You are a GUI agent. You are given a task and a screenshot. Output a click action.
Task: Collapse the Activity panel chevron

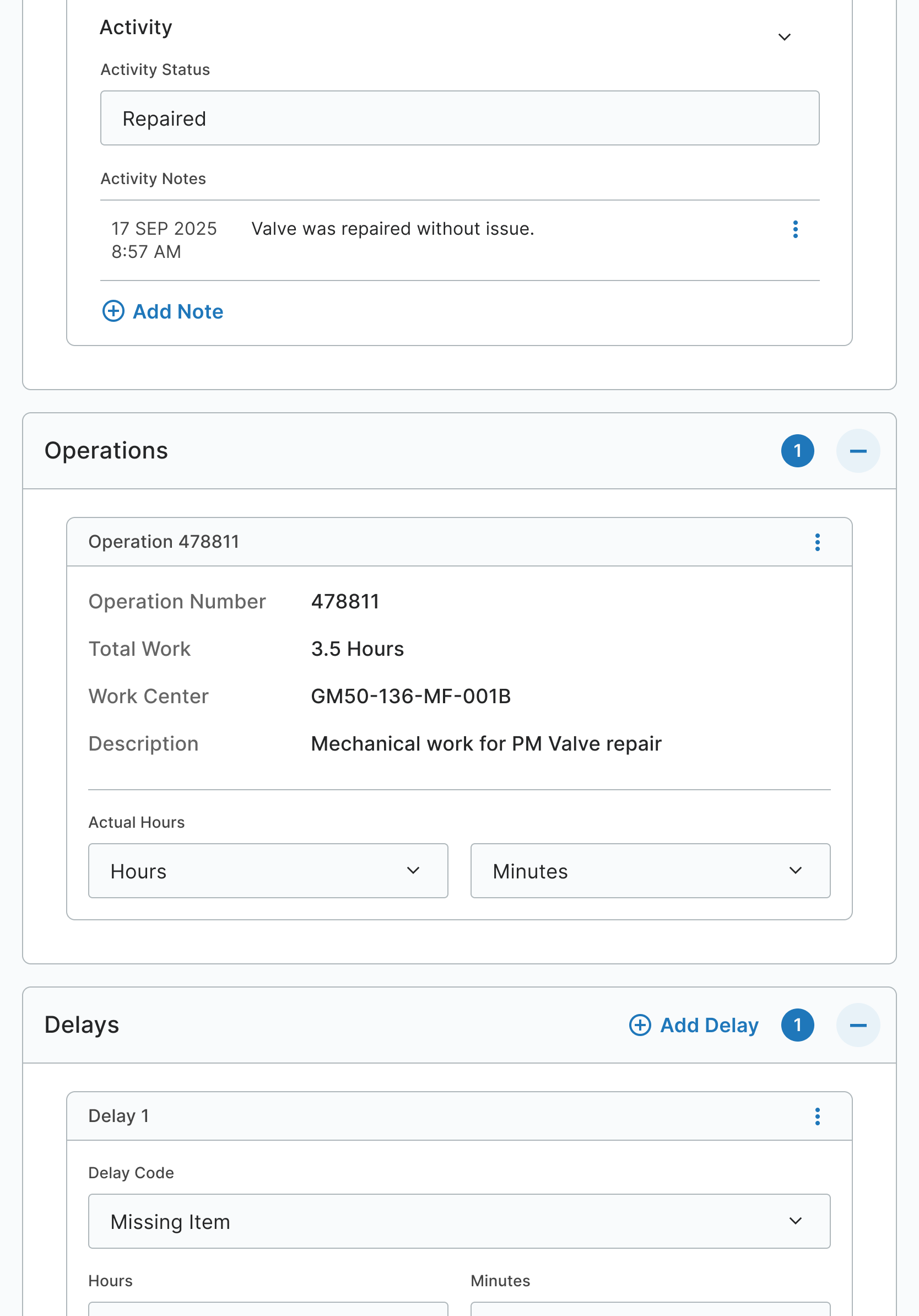[x=785, y=37]
